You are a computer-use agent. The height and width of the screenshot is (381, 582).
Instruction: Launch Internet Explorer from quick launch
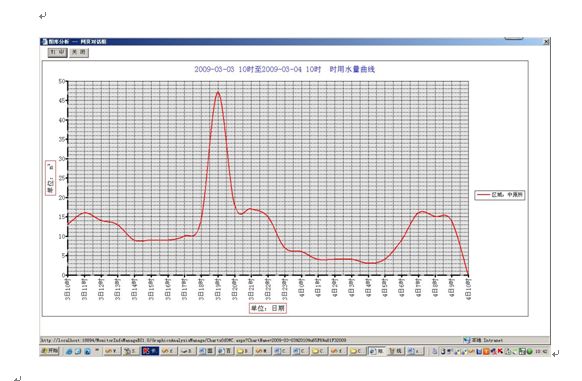(x=69, y=351)
